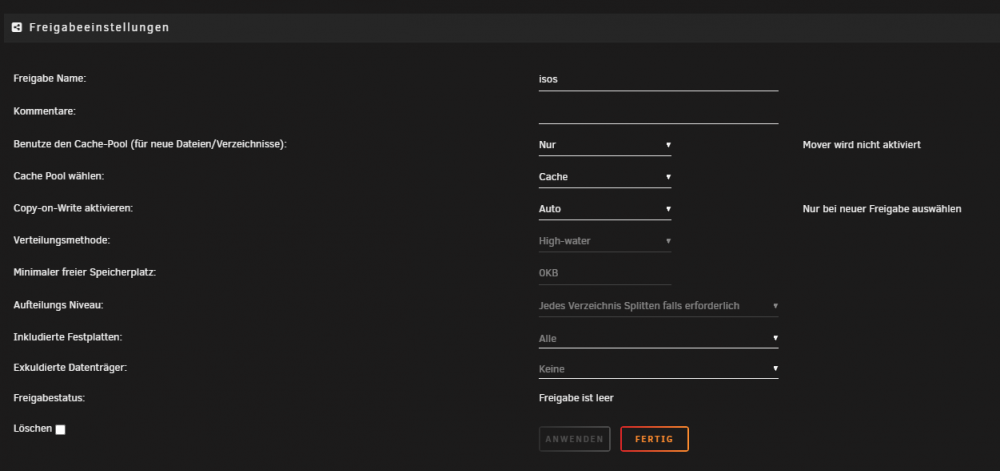Click the Minimaler freier Speicherplatz field
The height and width of the screenshot is (471, 1000).
coord(605,273)
